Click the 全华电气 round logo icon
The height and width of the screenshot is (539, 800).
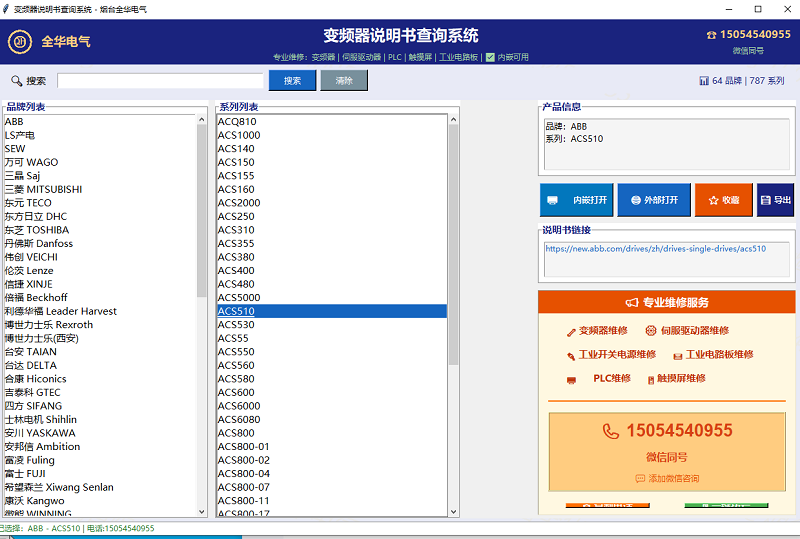click(19, 42)
